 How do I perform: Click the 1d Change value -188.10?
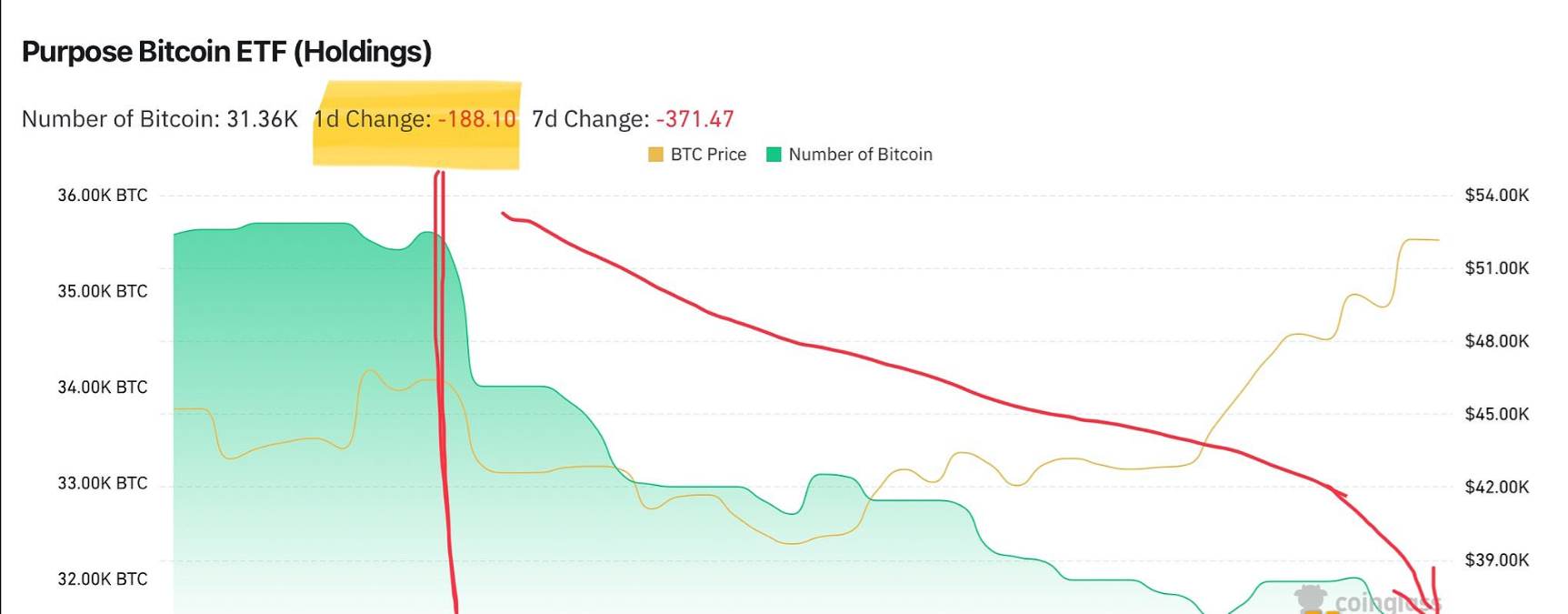(x=476, y=119)
